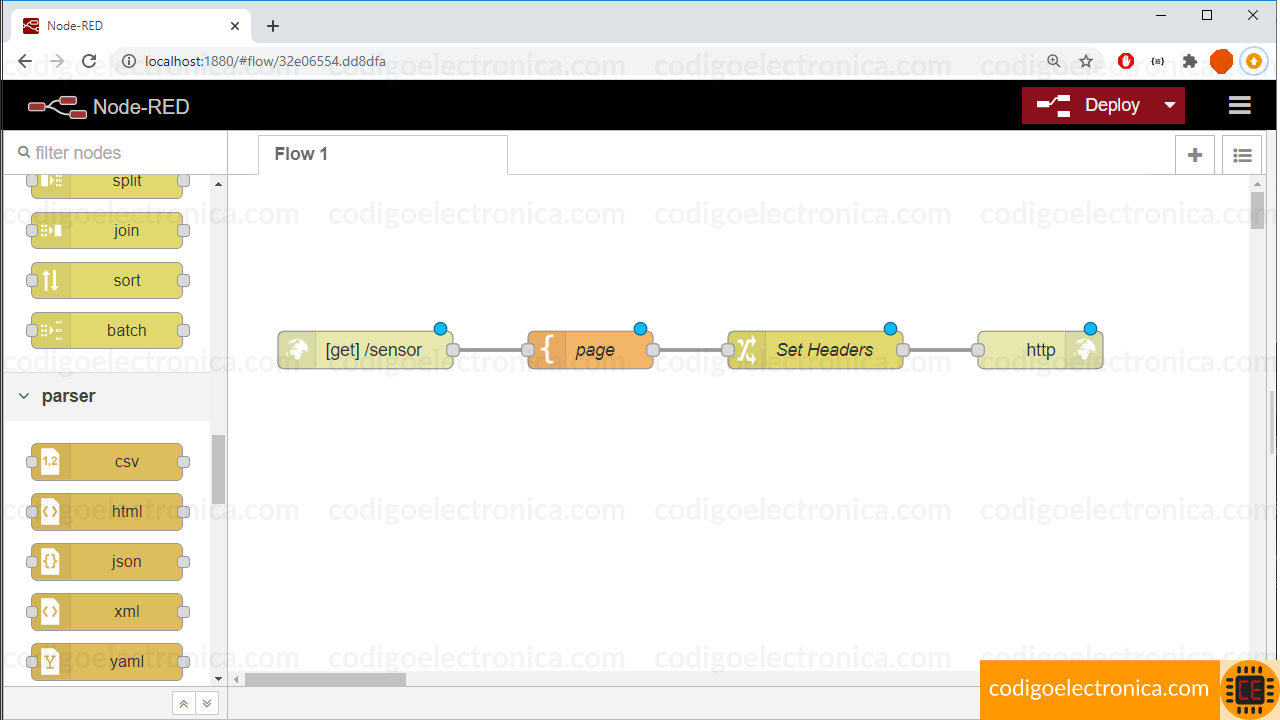The width and height of the screenshot is (1280, 720).
Task: Click the palette vertical scrollbar thumb
Action: pos(218,470)
